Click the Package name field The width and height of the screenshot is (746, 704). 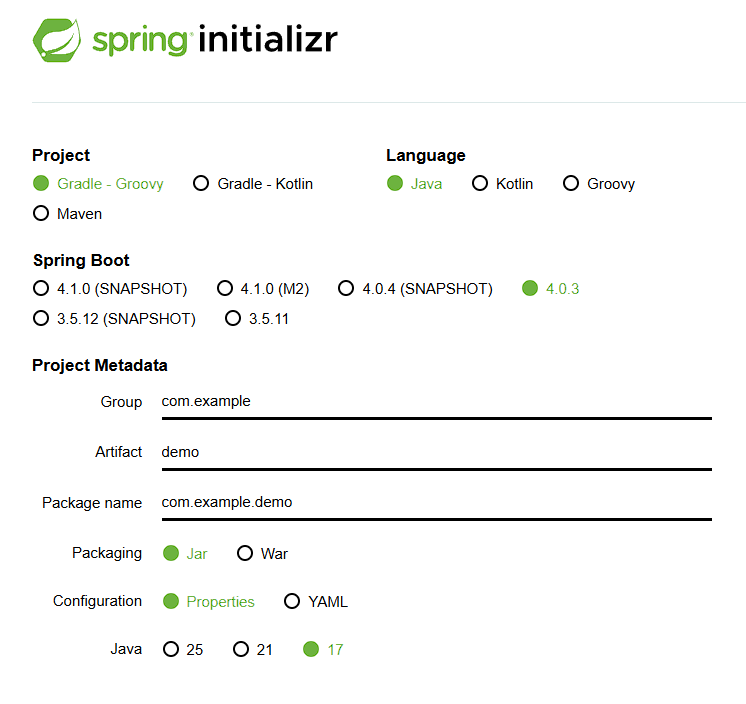[x=435, y=502]
